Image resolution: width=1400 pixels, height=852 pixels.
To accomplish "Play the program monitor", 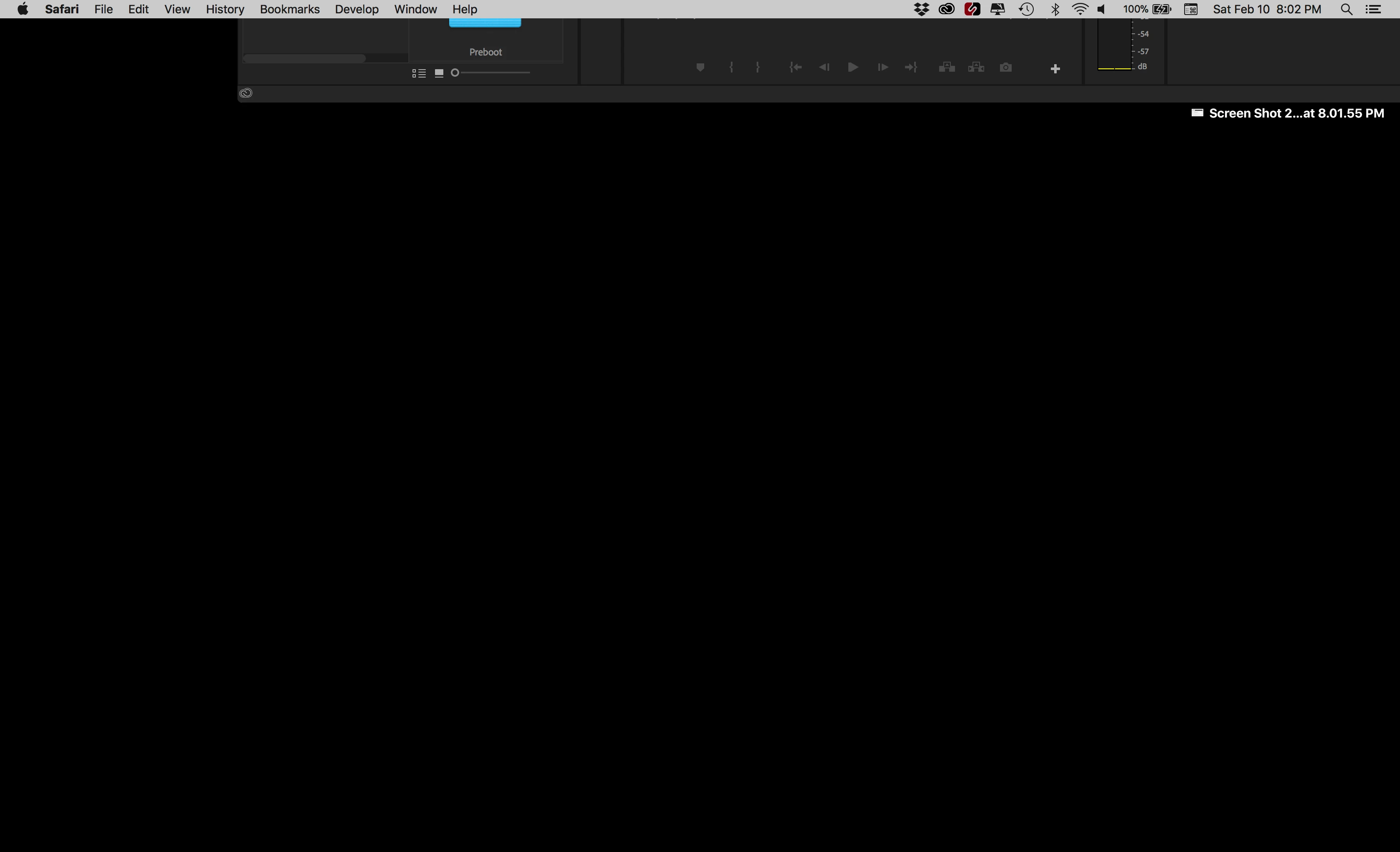I will (852, 68).
